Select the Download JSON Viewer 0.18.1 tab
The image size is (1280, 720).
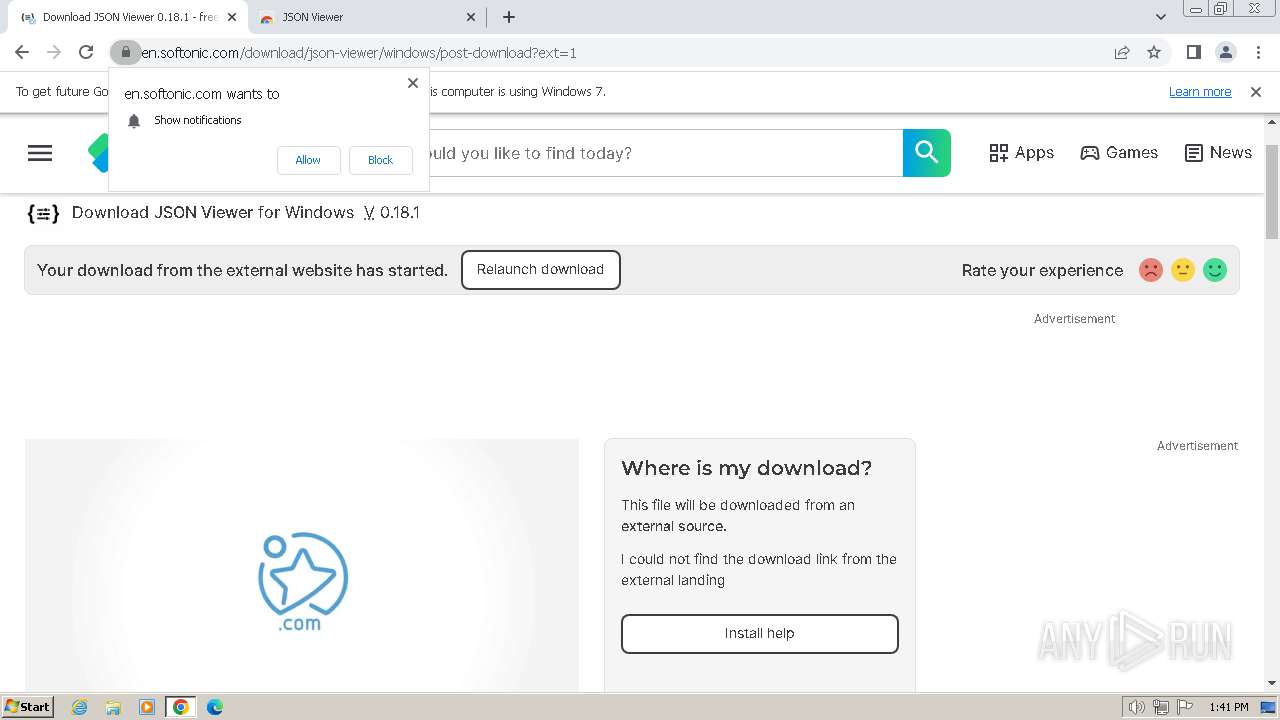pos(129,17)
